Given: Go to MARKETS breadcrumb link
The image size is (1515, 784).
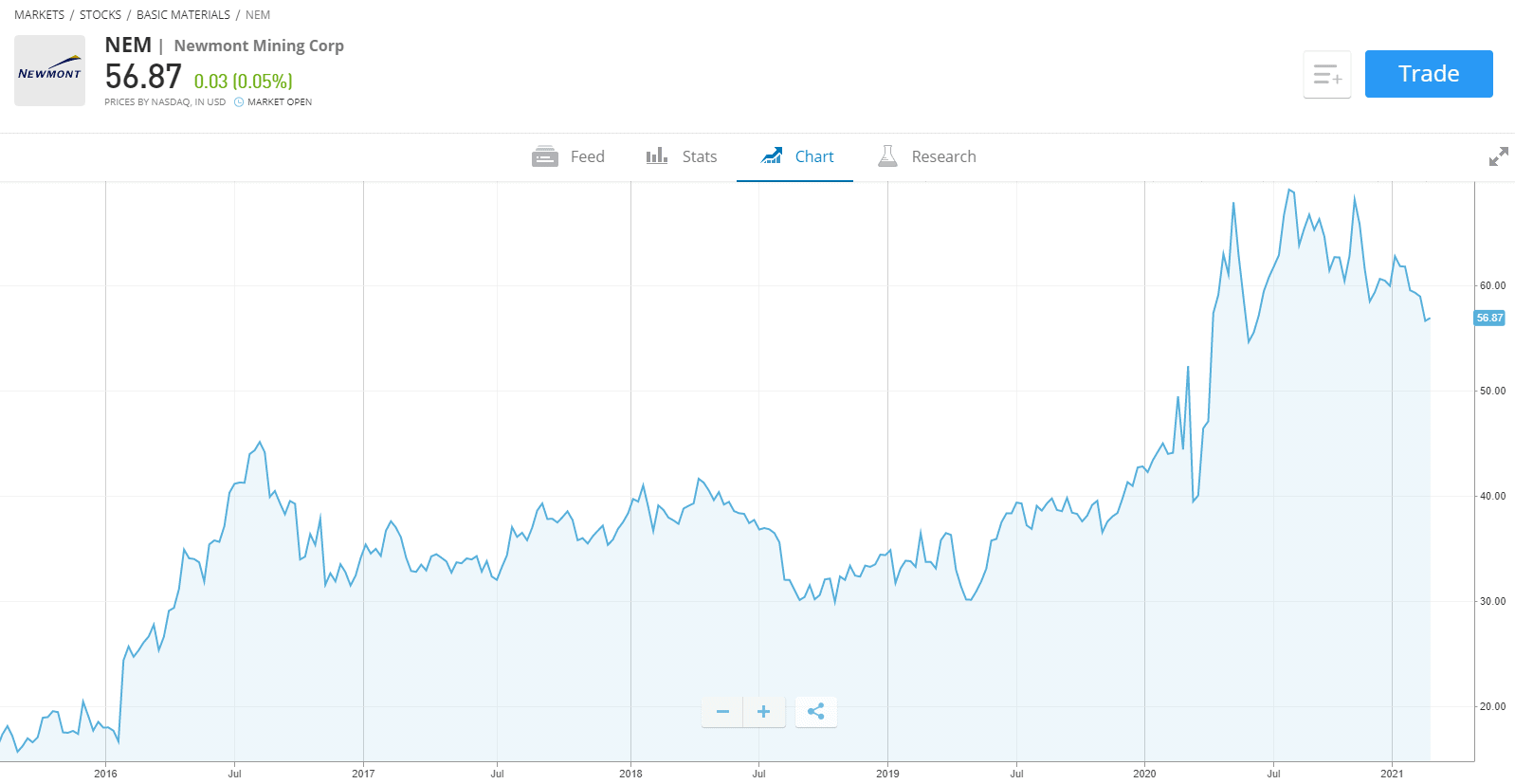Looking at the screenshot, I should (x=40, y=15).
